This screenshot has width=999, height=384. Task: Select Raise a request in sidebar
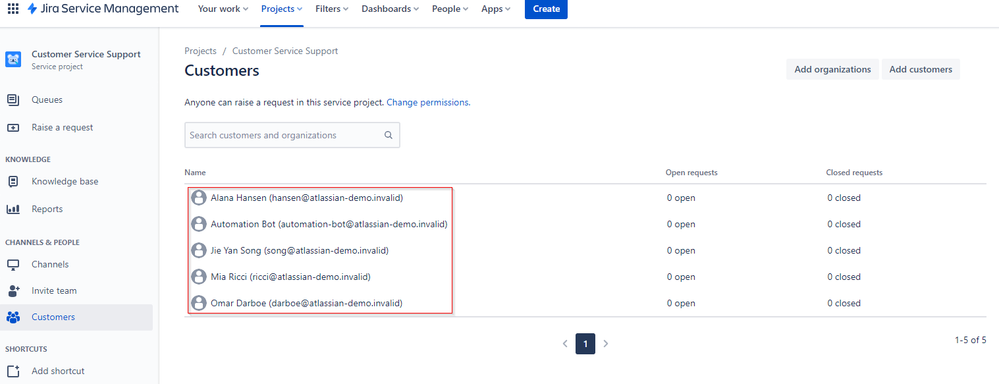pyautogui.click(x=76, y=127)
